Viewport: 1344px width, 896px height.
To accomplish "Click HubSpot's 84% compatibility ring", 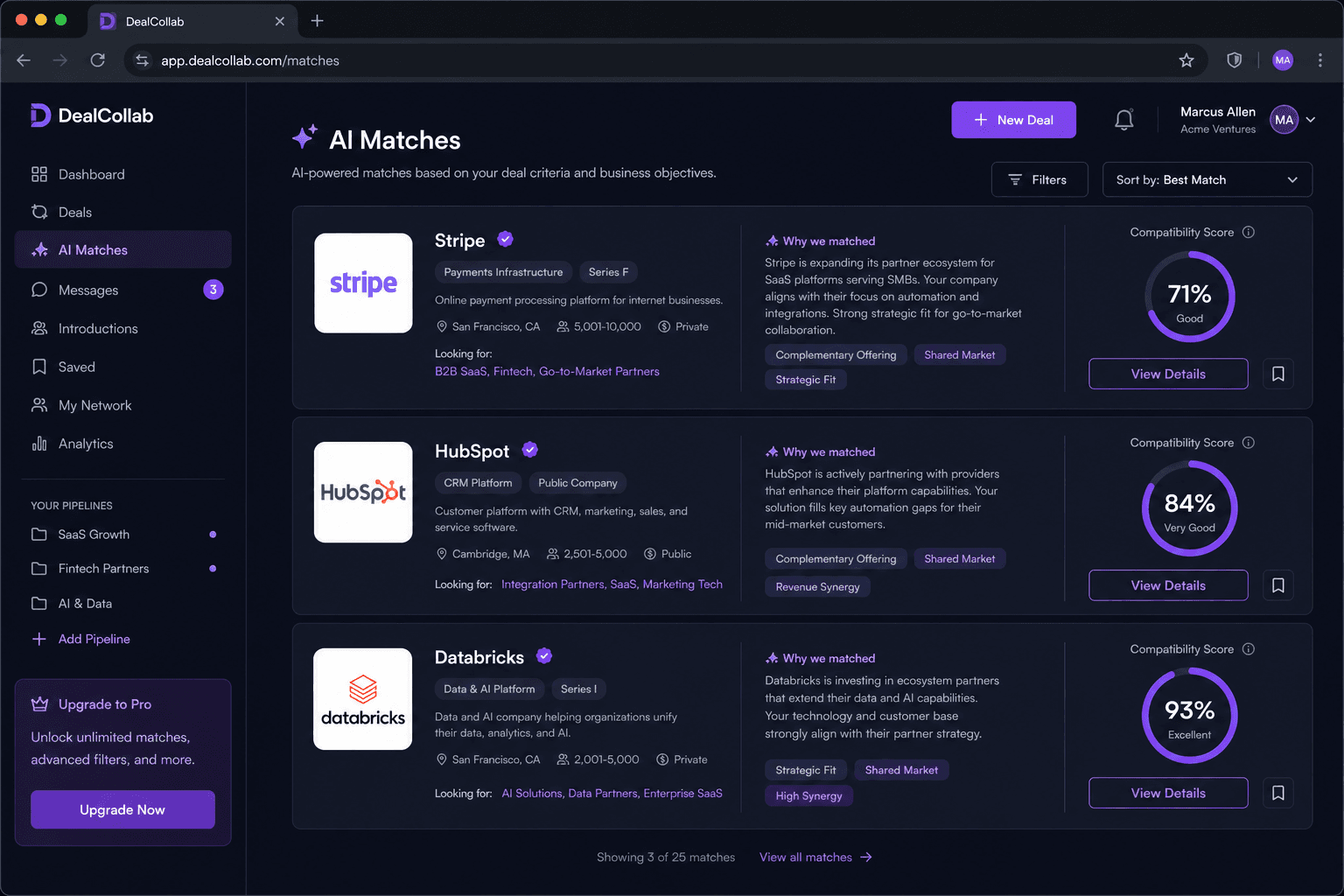I will tap(1190, 508).
